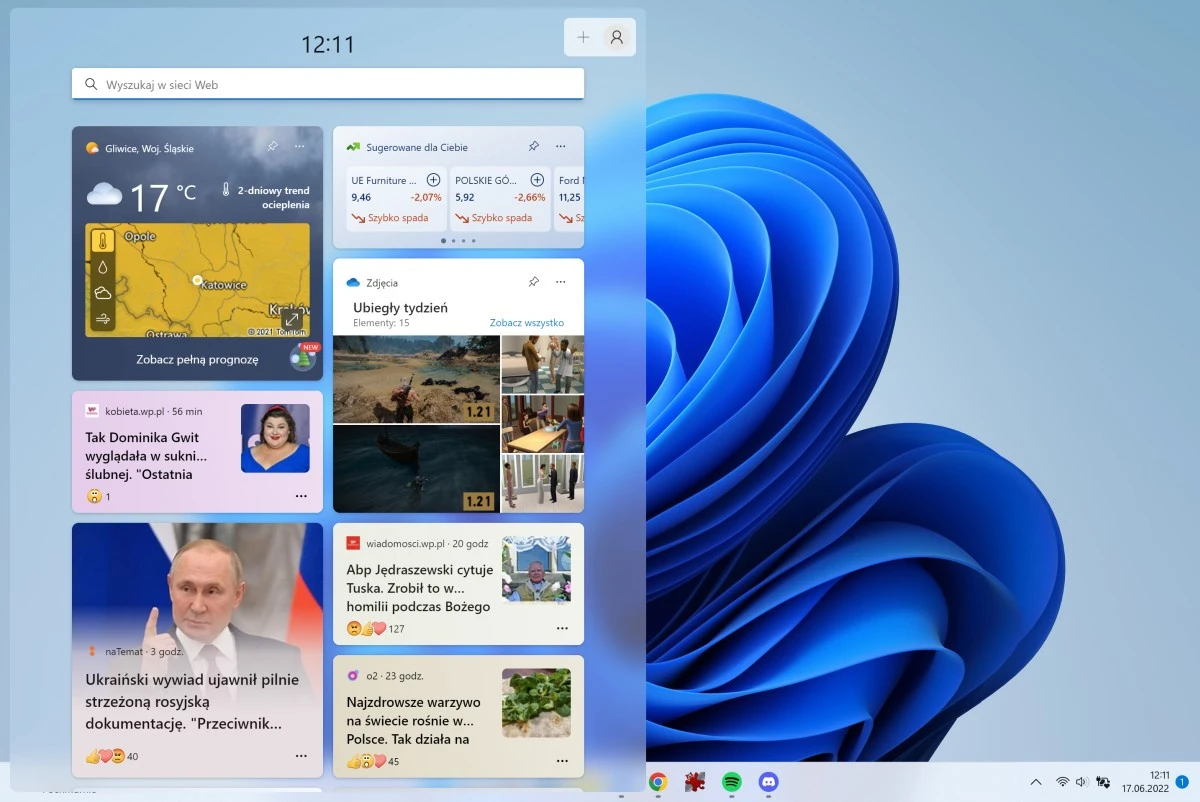This screenshot has height=802, width=1200.
Task: Add a new widget using the plus icon
Action: [583, 36]
